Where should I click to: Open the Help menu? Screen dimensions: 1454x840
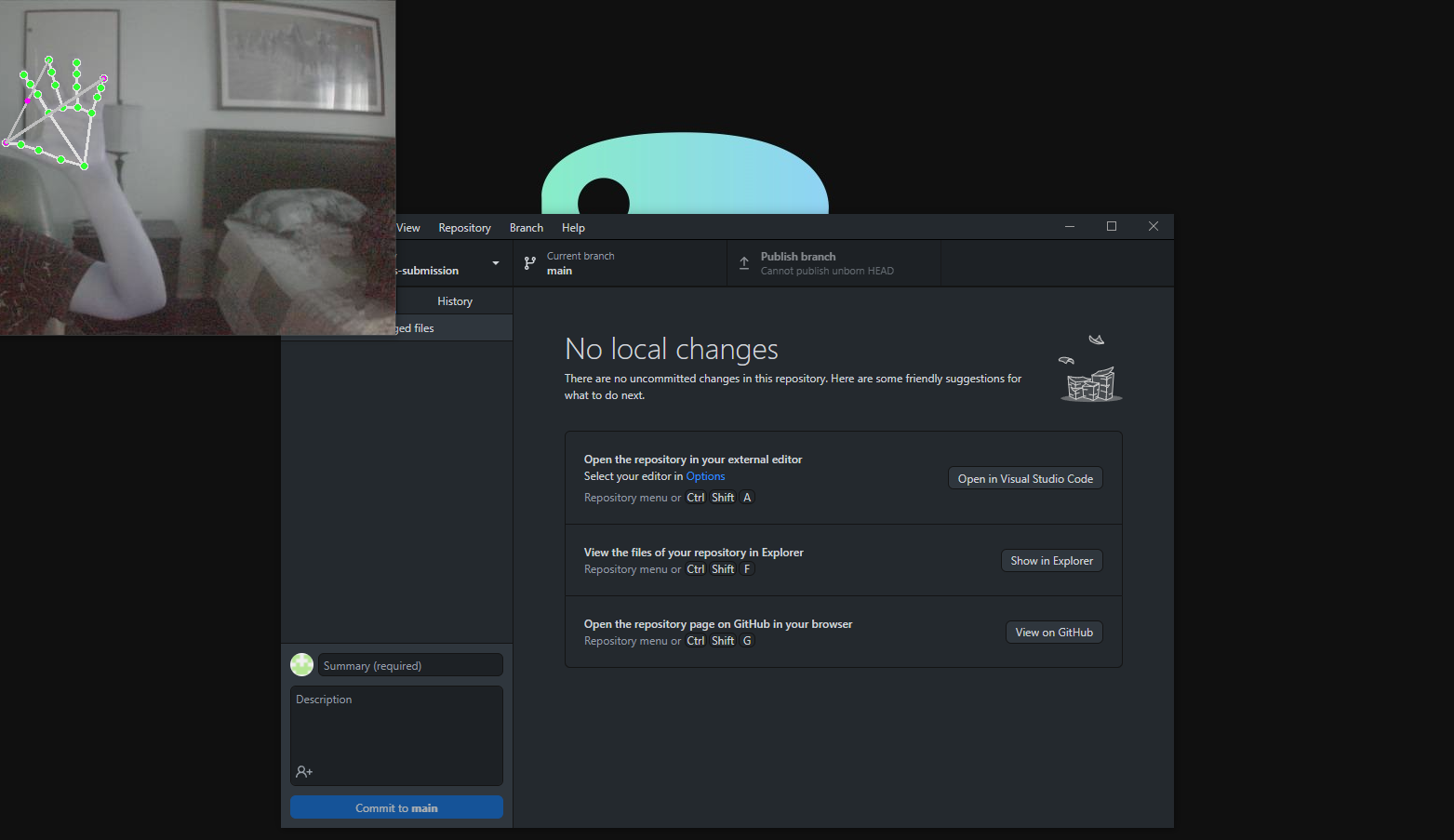tap(573, 228)
